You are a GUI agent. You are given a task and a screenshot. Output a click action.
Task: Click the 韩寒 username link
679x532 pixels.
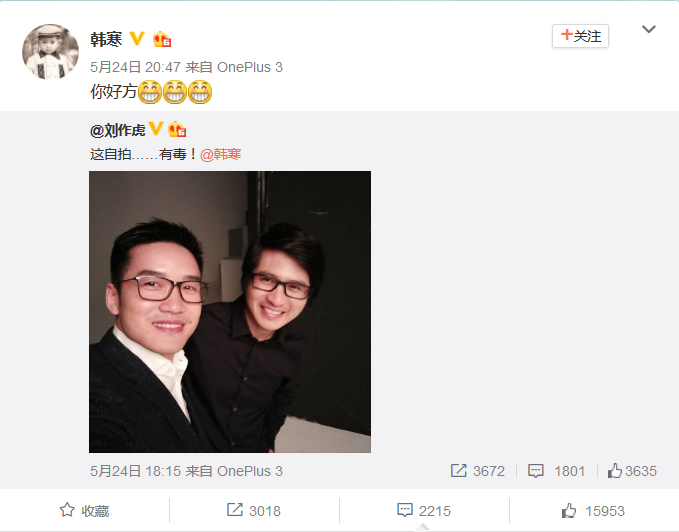point(106,39)
